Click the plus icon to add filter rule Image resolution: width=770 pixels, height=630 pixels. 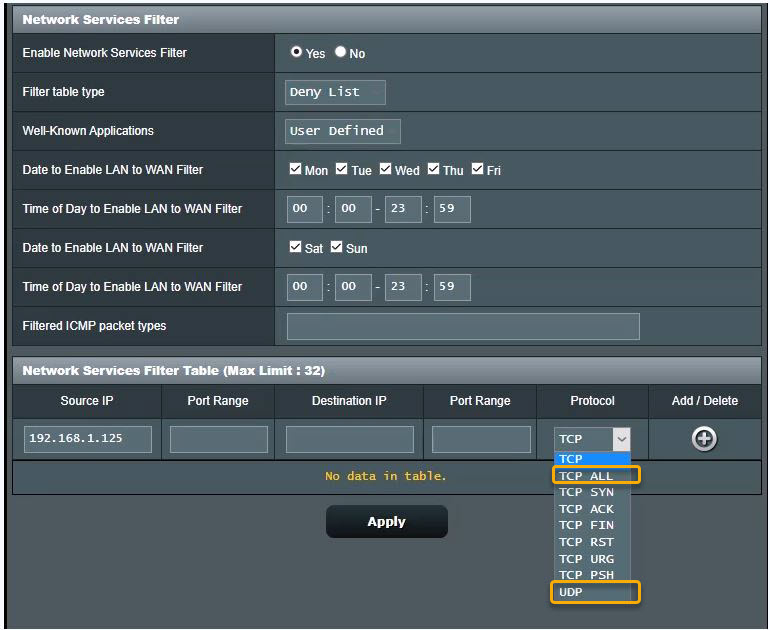coord(704,438)
